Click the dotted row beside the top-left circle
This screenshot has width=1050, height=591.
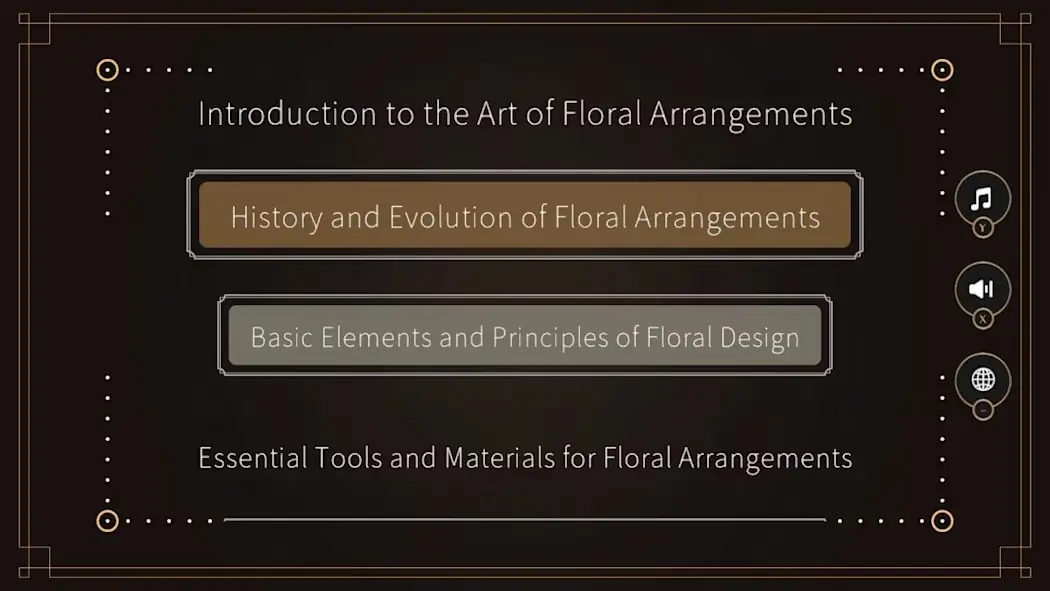170,70
